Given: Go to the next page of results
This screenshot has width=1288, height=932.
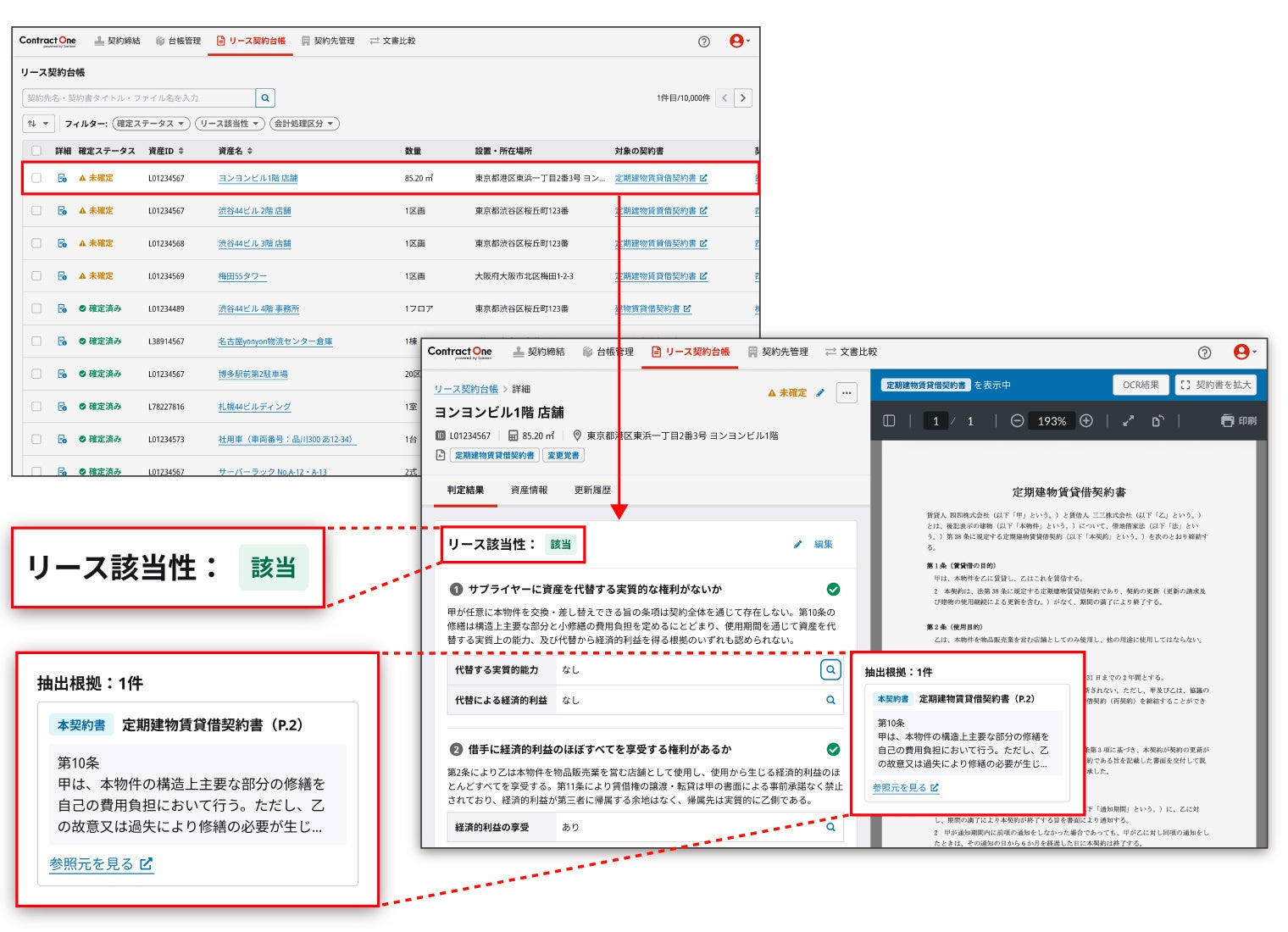Looking at the screenshot, I should click(x=743, y=98).
